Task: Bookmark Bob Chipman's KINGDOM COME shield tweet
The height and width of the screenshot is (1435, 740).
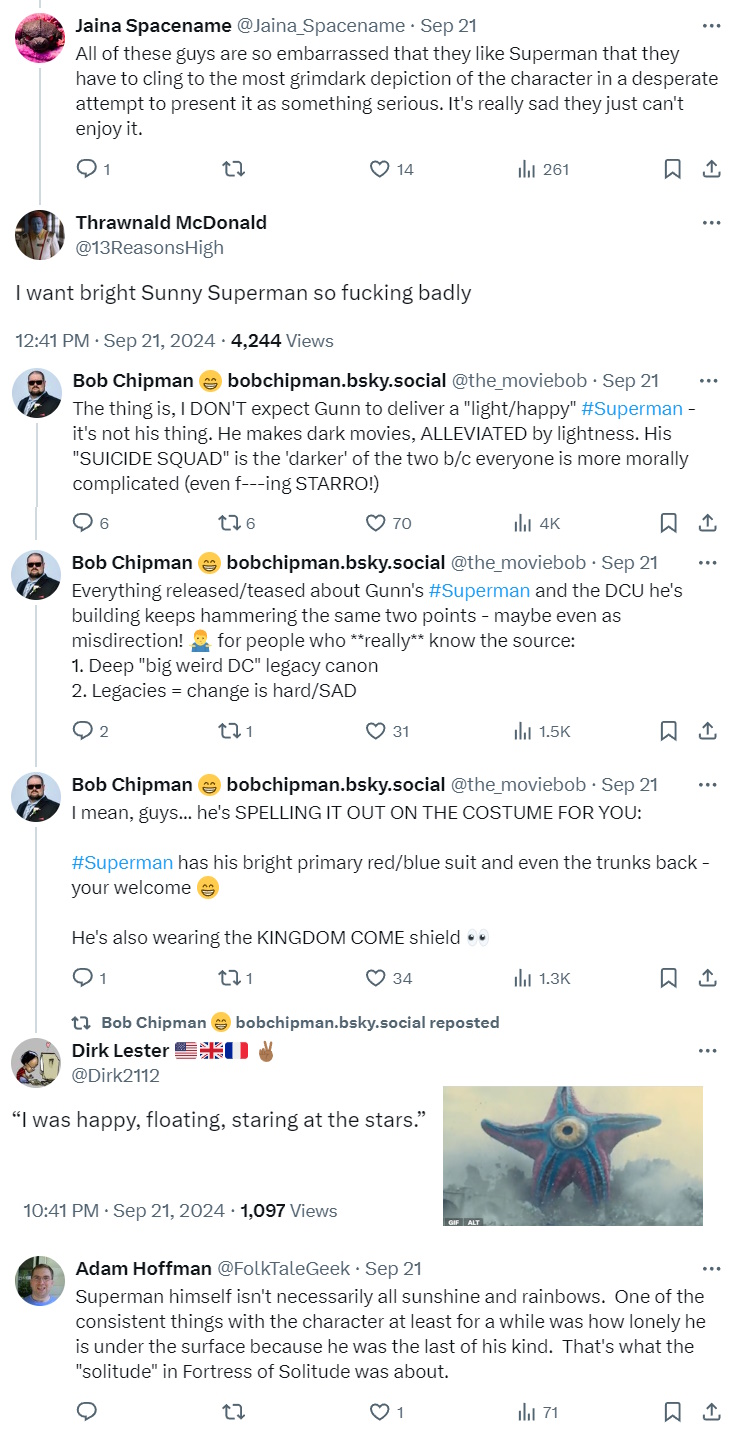Action: (669, 977)
